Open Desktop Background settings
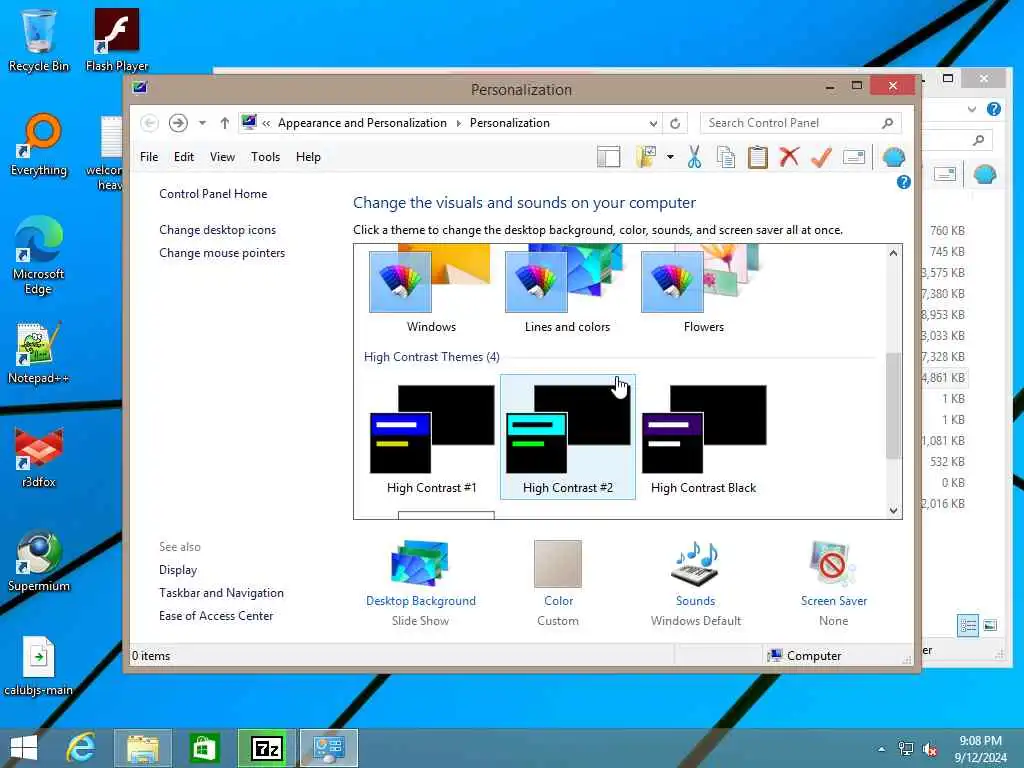This screenshot has width=1024, height=768. click(421, 582)
